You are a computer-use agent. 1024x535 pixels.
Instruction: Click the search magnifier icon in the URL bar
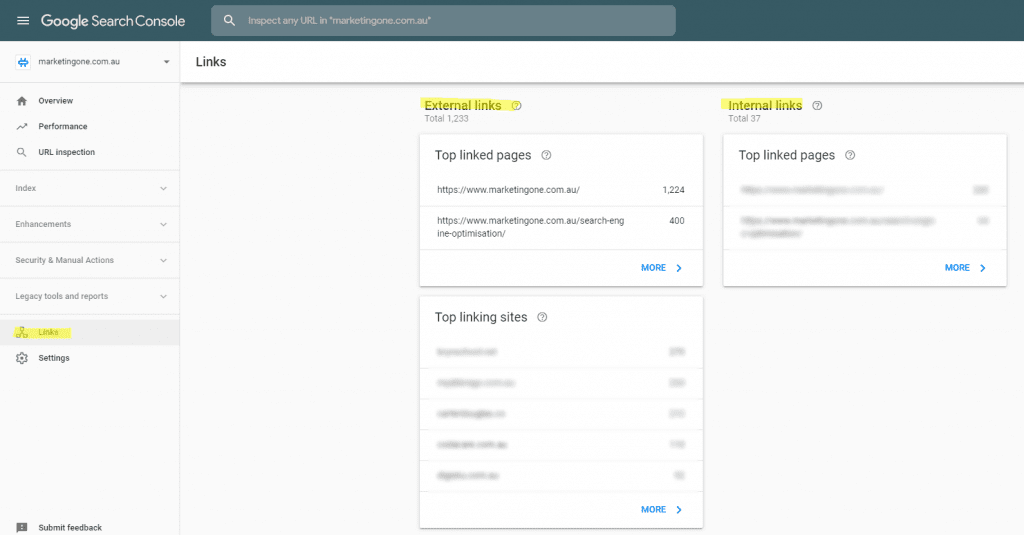[x=229, y=20]
